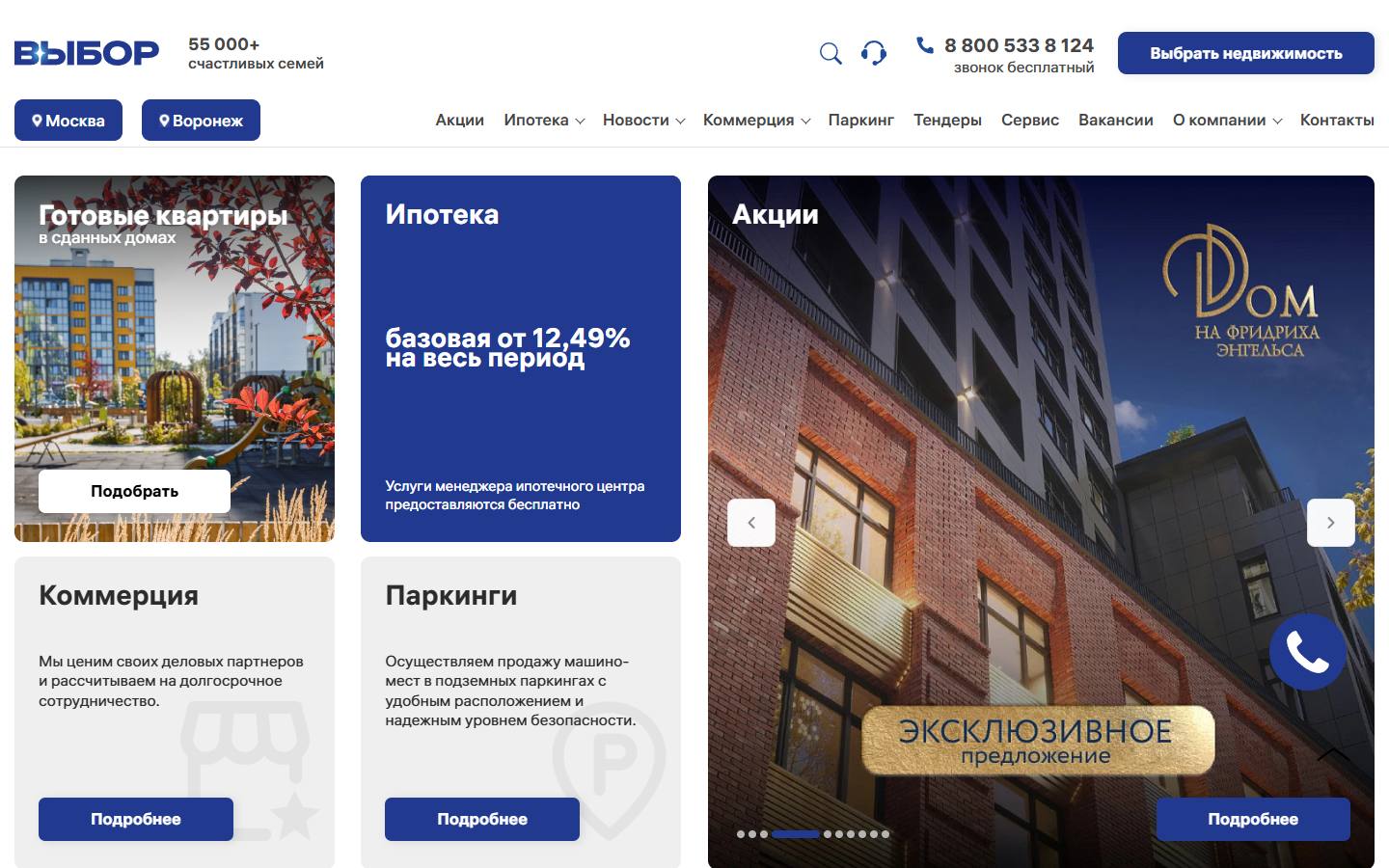Click the headset support icon
Image resolution: width=1389 pixels, height=868 pixels.
[x=874, y=53]
